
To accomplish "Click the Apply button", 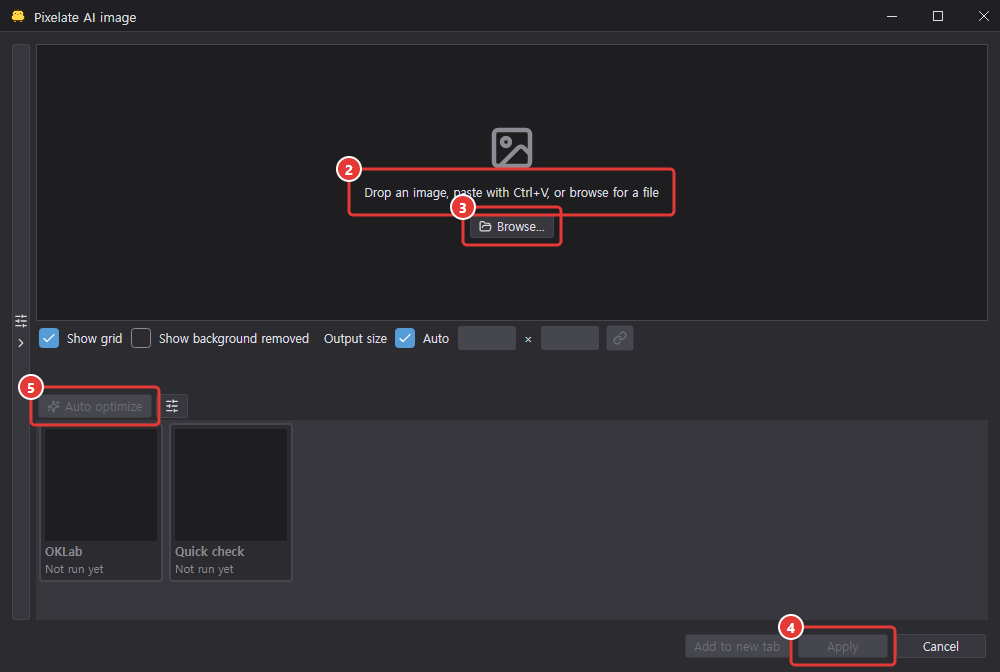I will pos(842,646).
